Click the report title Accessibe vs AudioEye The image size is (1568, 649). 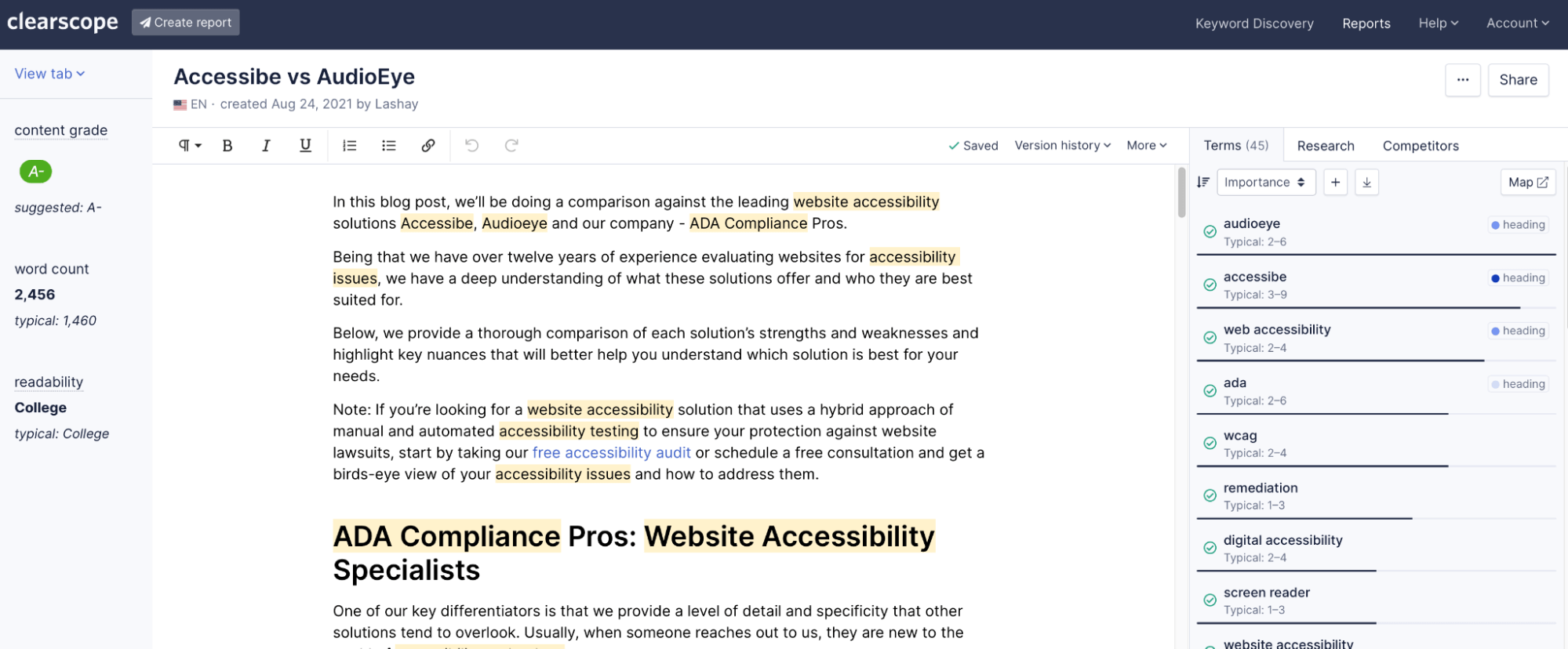coord(294,77)
